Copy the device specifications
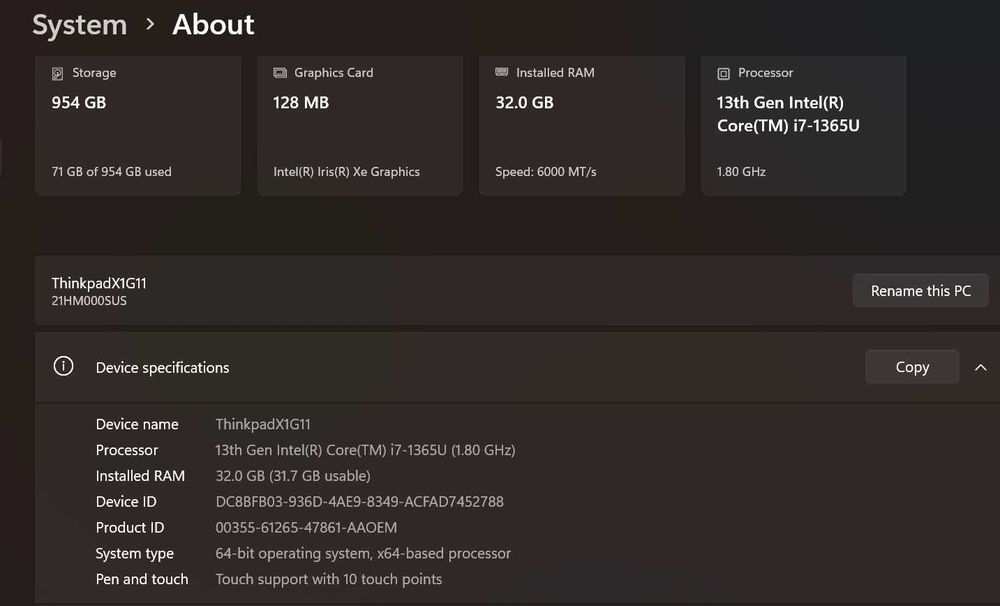The width and height of the screenshot is (1000, 606). (911, 367)
